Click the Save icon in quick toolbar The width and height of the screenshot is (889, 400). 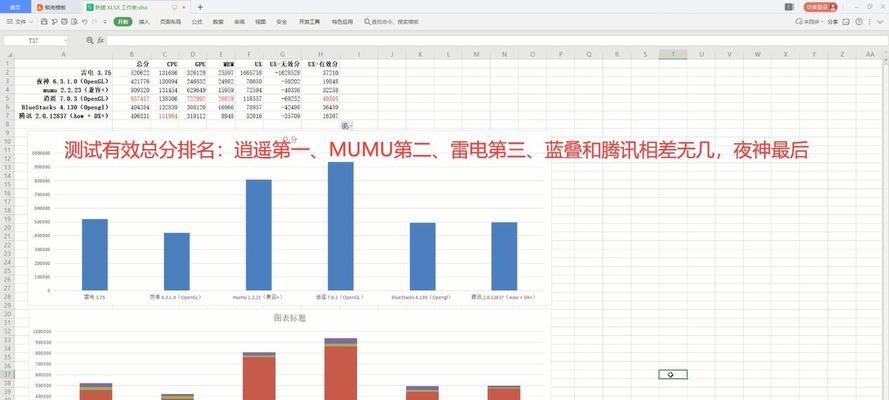(x=44, y=22)
